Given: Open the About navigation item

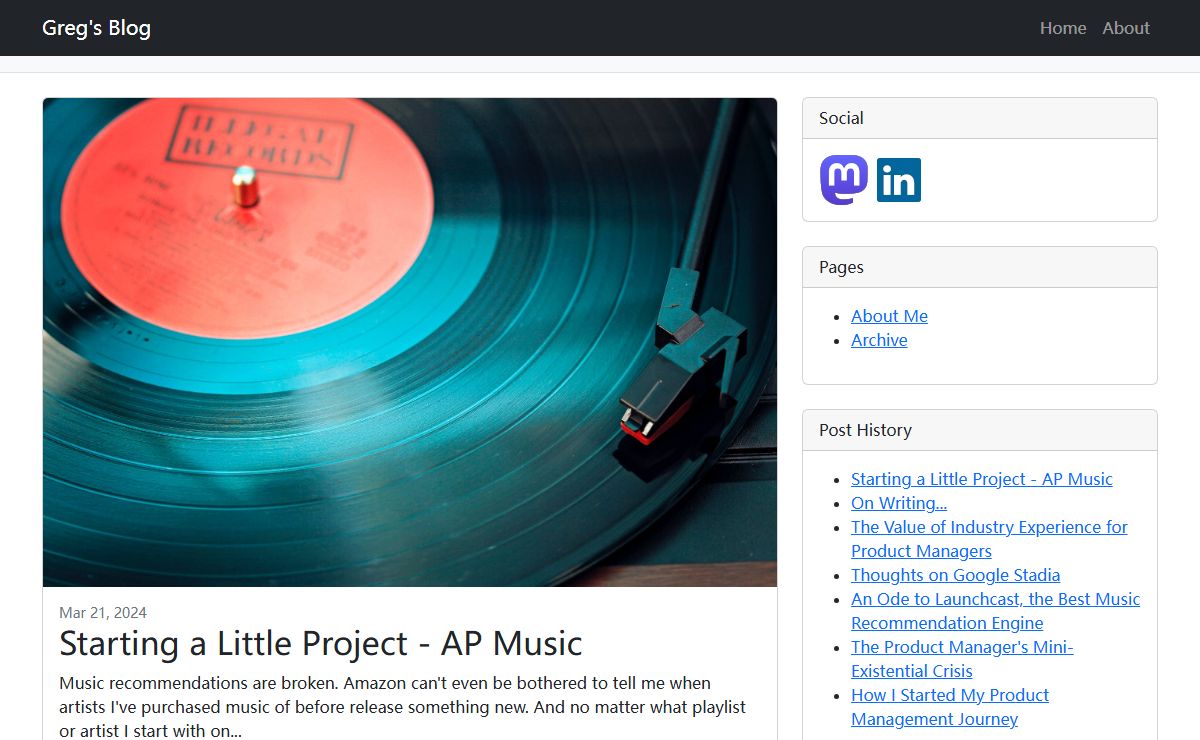Looking at the screenshot, I should pos(1126,28).
